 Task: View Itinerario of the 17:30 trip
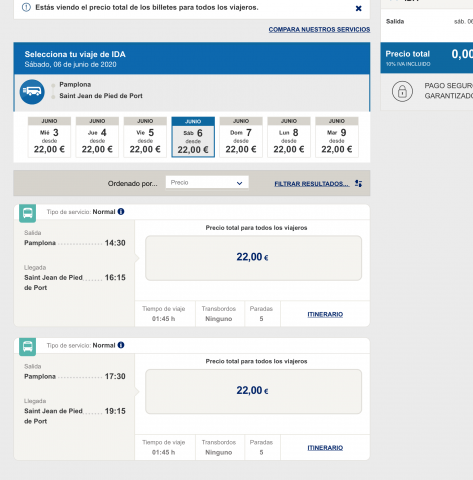point(325,448)
